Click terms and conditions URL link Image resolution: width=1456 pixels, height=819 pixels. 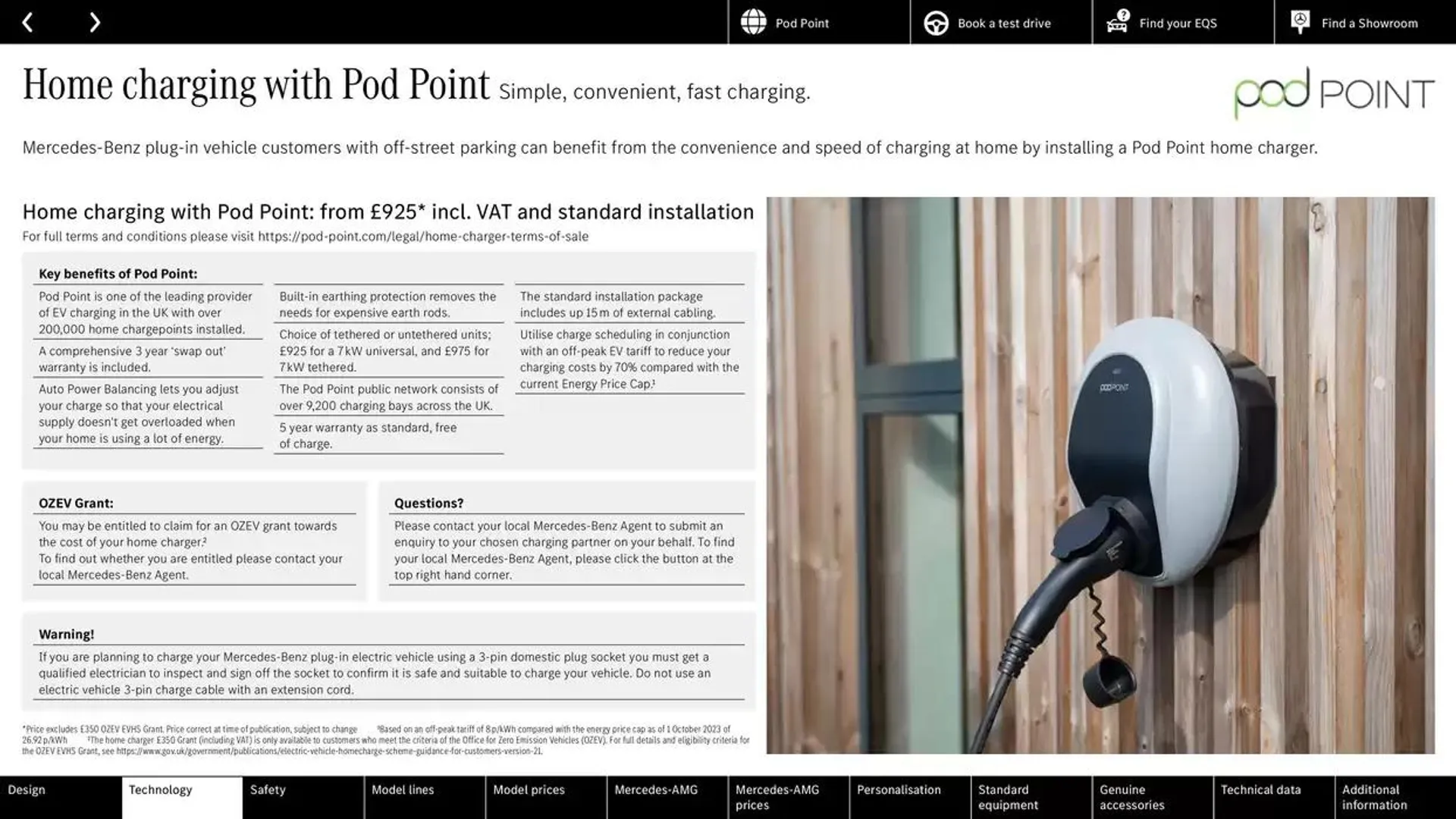423,237
